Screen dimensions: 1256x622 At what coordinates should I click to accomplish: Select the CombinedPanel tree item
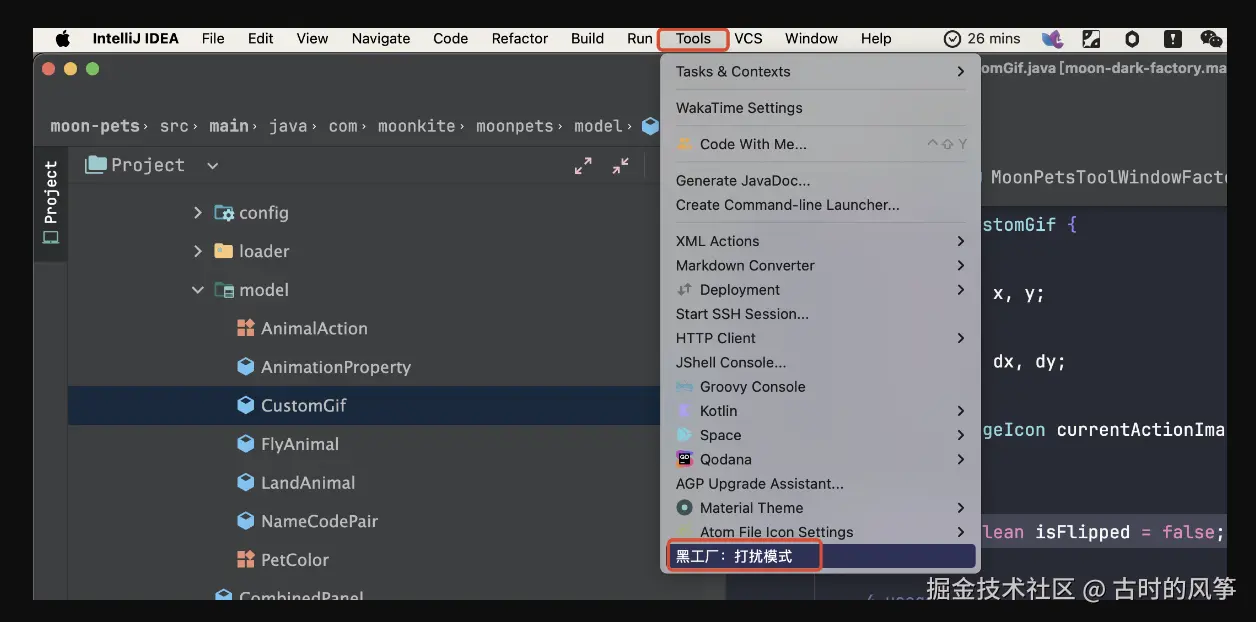click(x=301, y=596)
